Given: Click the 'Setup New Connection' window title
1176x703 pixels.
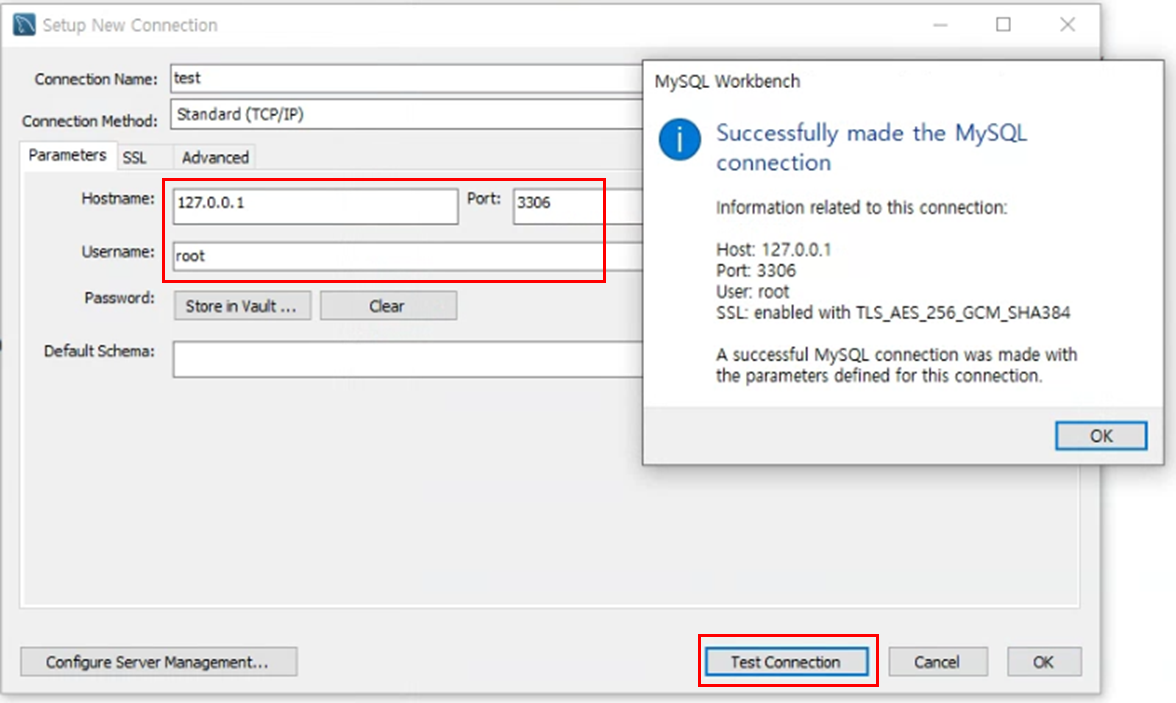Looking at the screenshot, I should tap(130, 26).
